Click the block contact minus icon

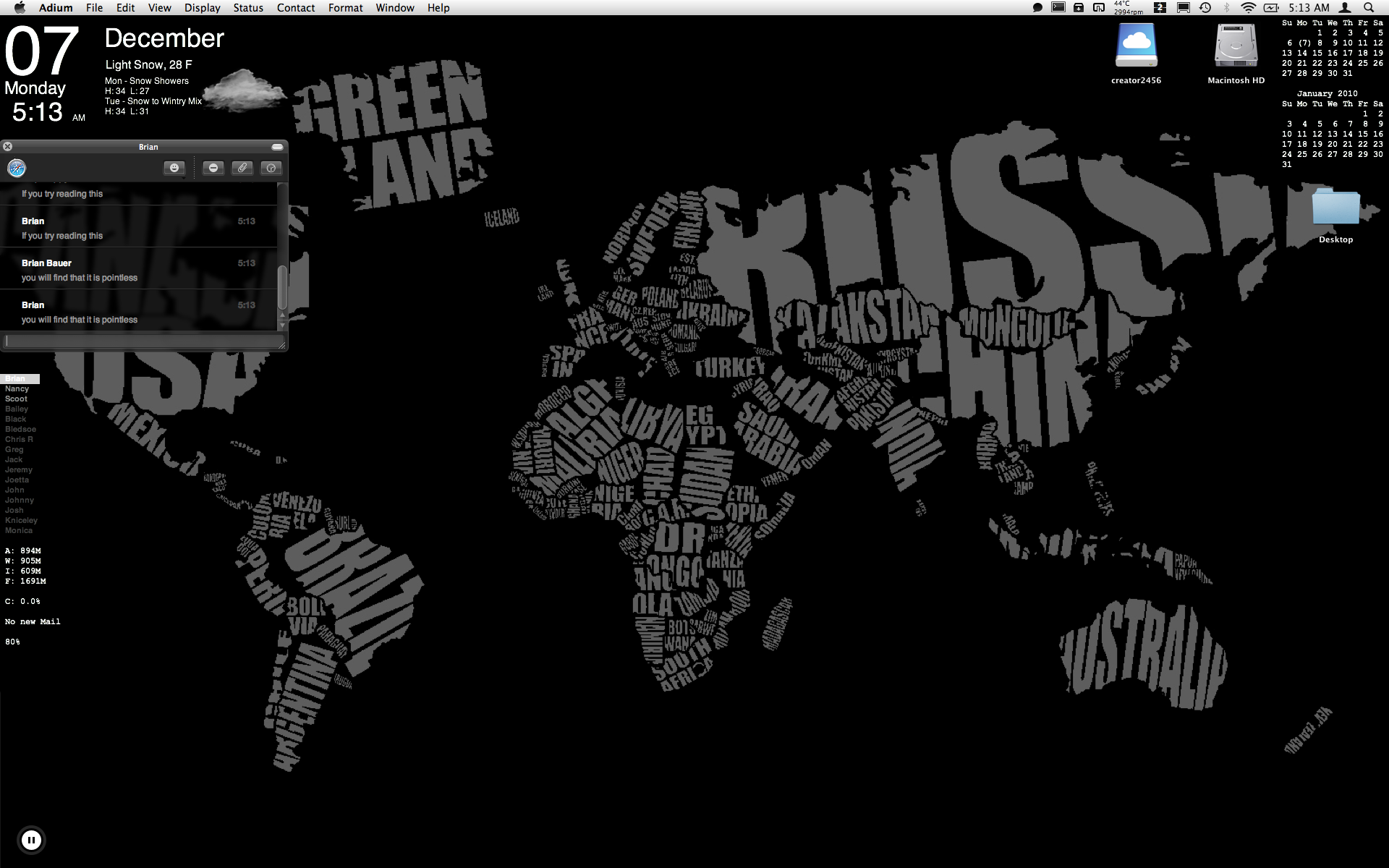[213, 168]
